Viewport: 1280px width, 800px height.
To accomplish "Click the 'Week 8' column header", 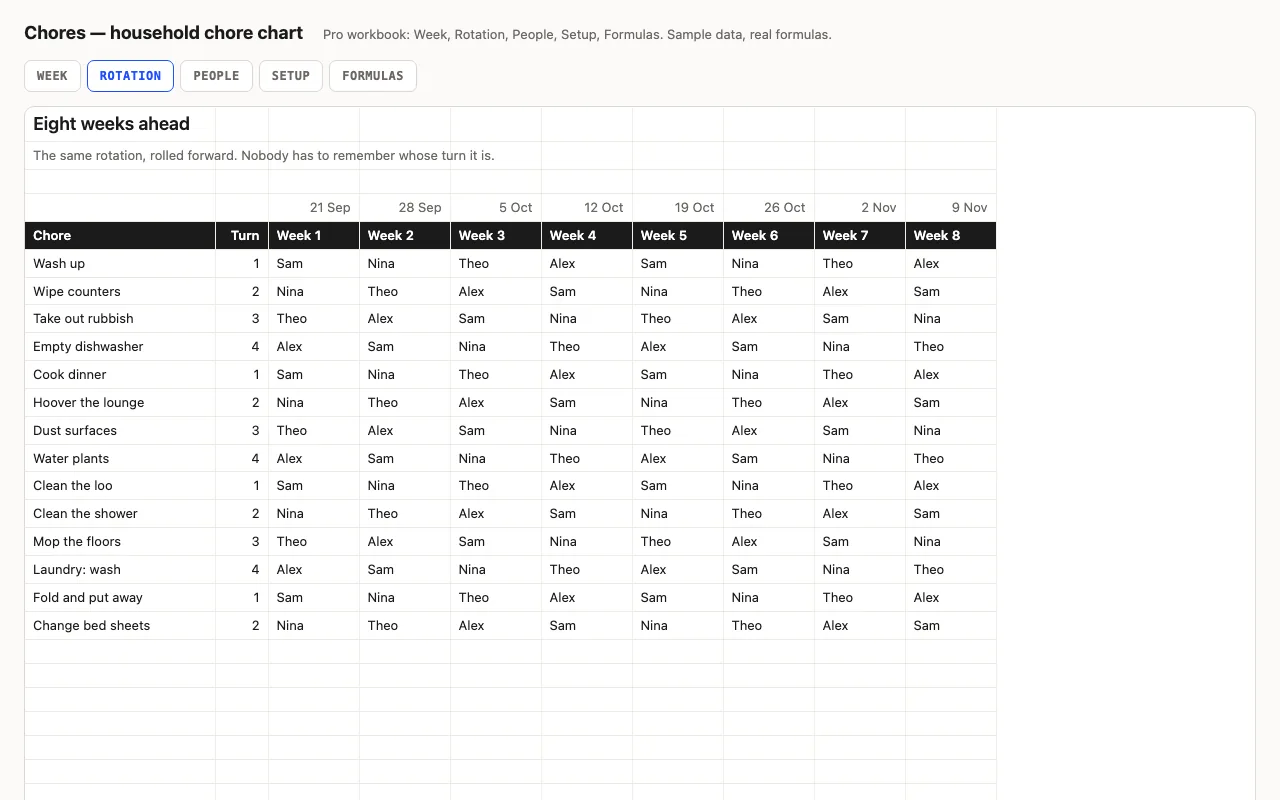I will point(951,236).
